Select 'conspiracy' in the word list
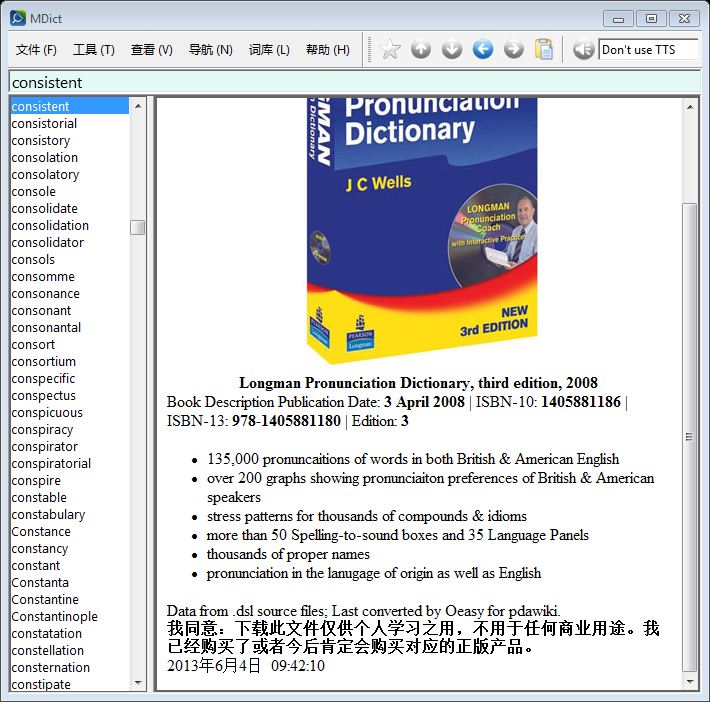The width and height of the screenshot is (710, 702). [42, 430]
